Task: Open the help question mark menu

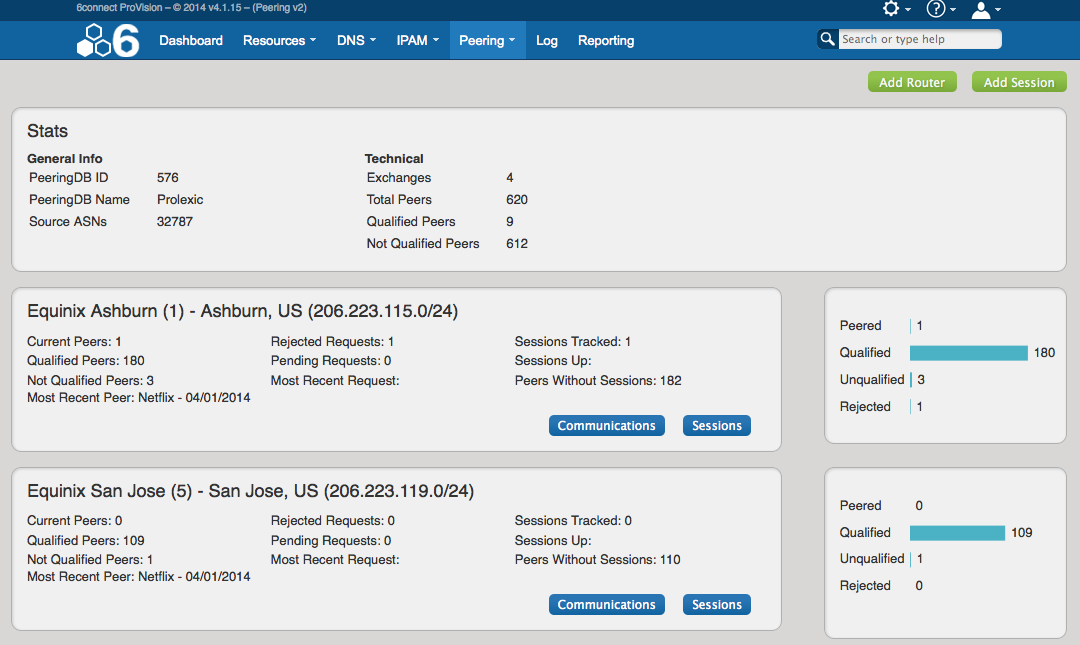Action: click(941, 8)
